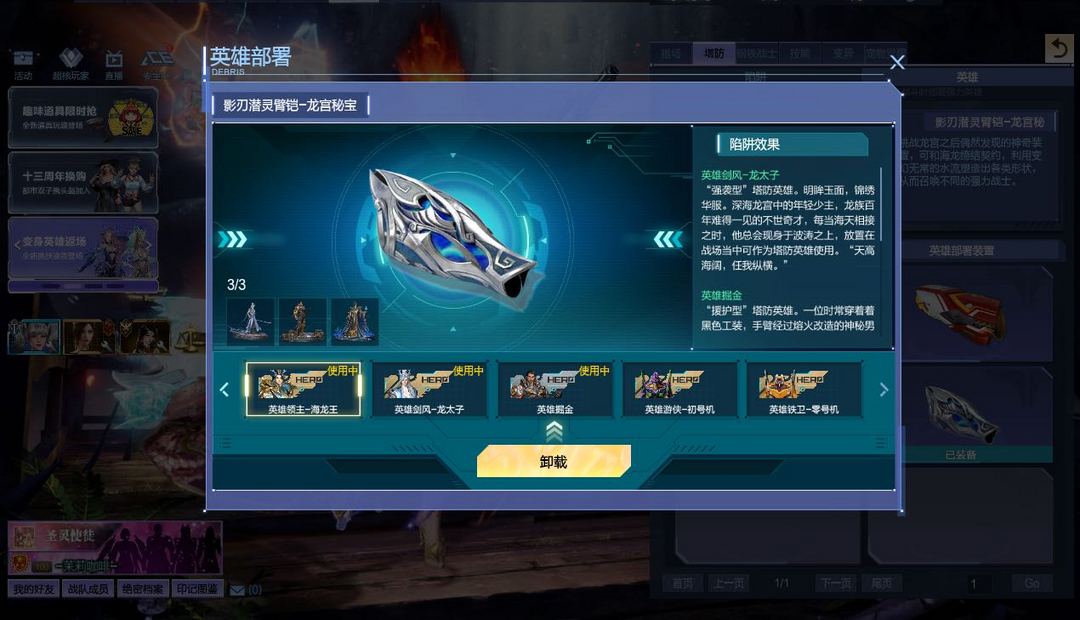Click the return arrow icon top right
The height and width of the screenshot is (620, 1080).
(x=1059, y=48)
